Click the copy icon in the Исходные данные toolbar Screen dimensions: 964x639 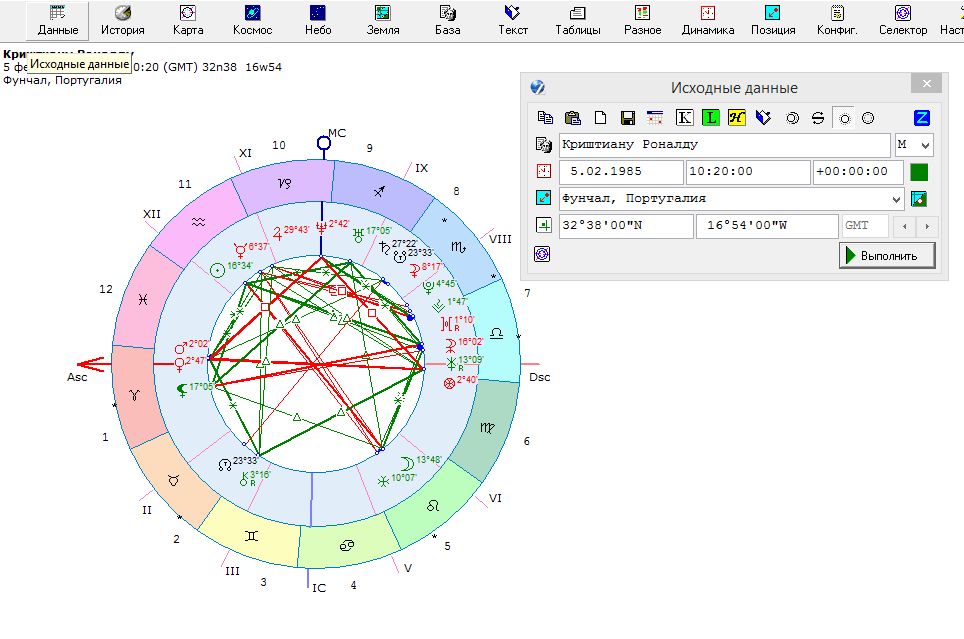coord(545,117)
